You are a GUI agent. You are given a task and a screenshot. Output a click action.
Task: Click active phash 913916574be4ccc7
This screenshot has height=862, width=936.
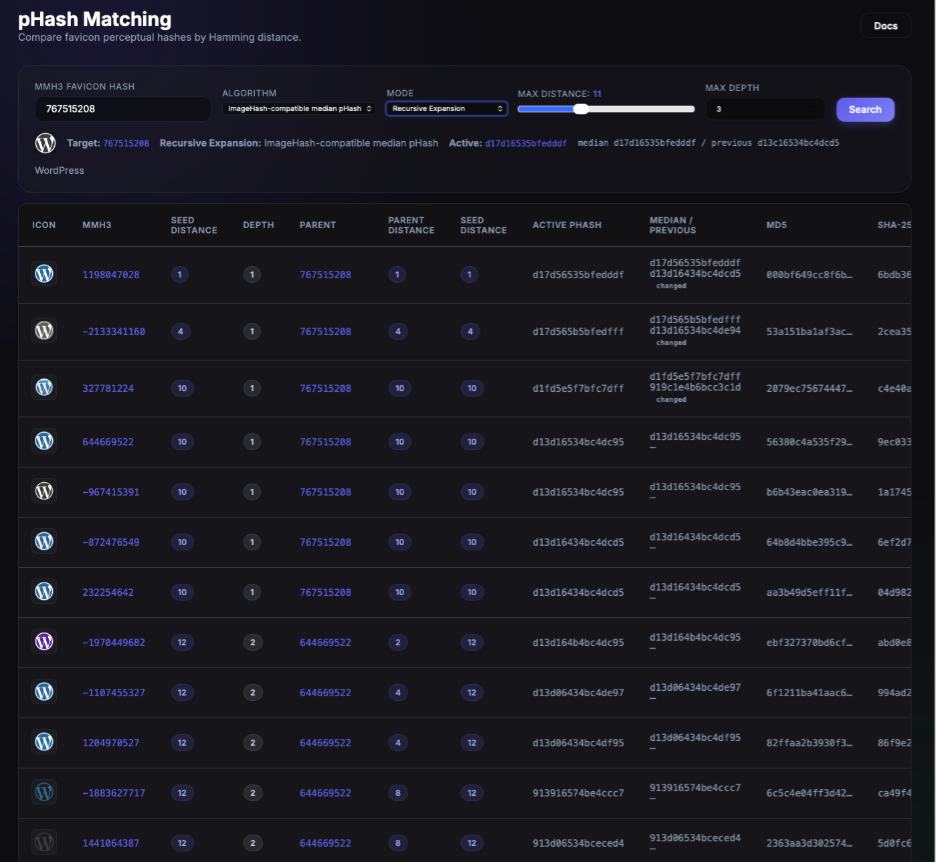tap(578, 793)
